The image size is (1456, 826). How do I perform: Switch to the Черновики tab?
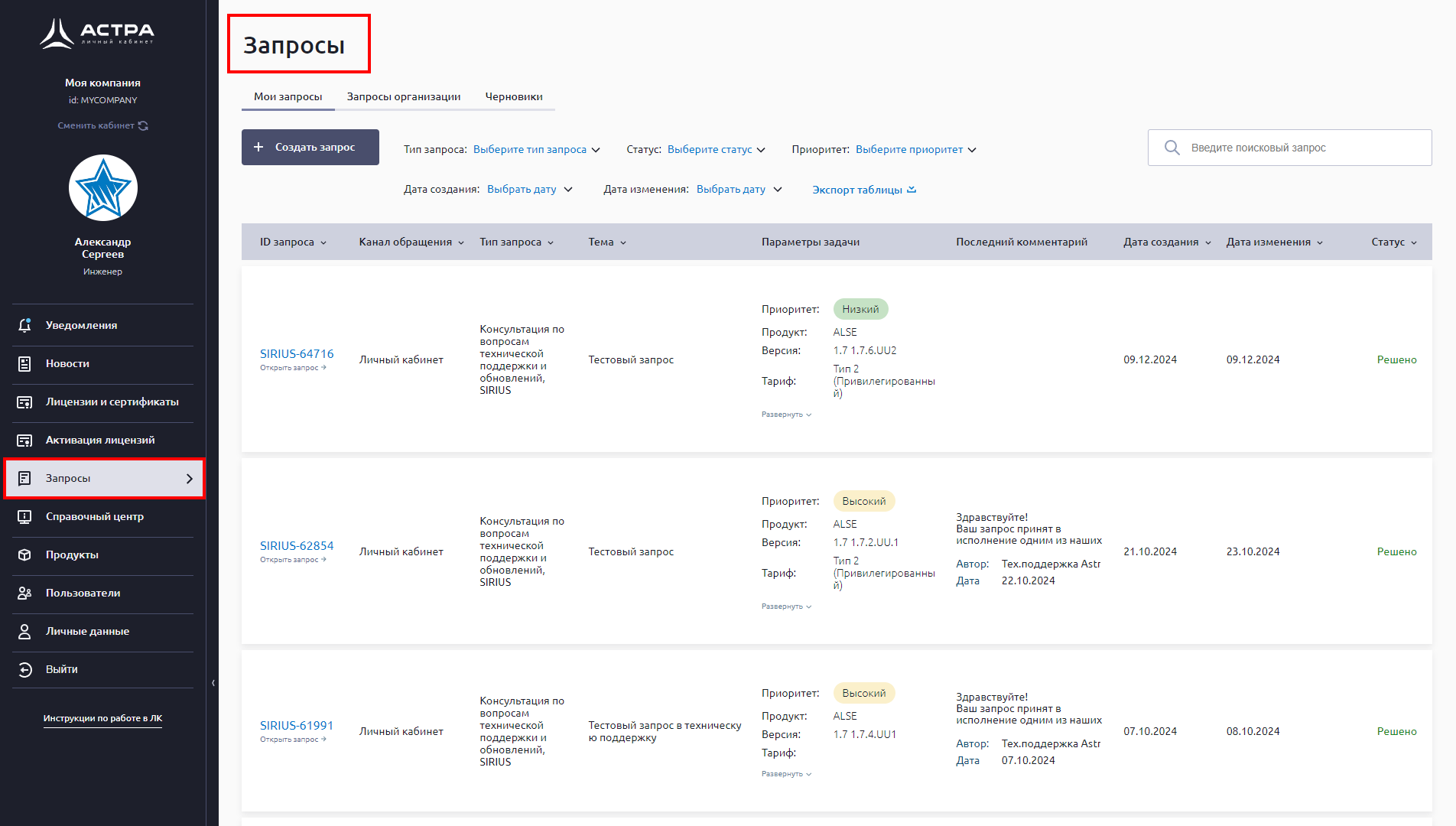(x=513, y=96)
